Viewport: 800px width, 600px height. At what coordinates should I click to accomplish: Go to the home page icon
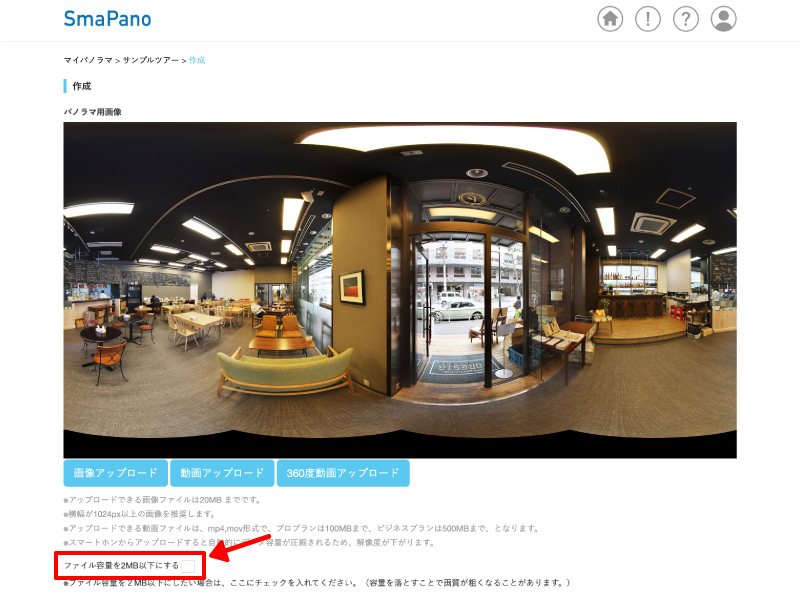(x=610, y=19)
